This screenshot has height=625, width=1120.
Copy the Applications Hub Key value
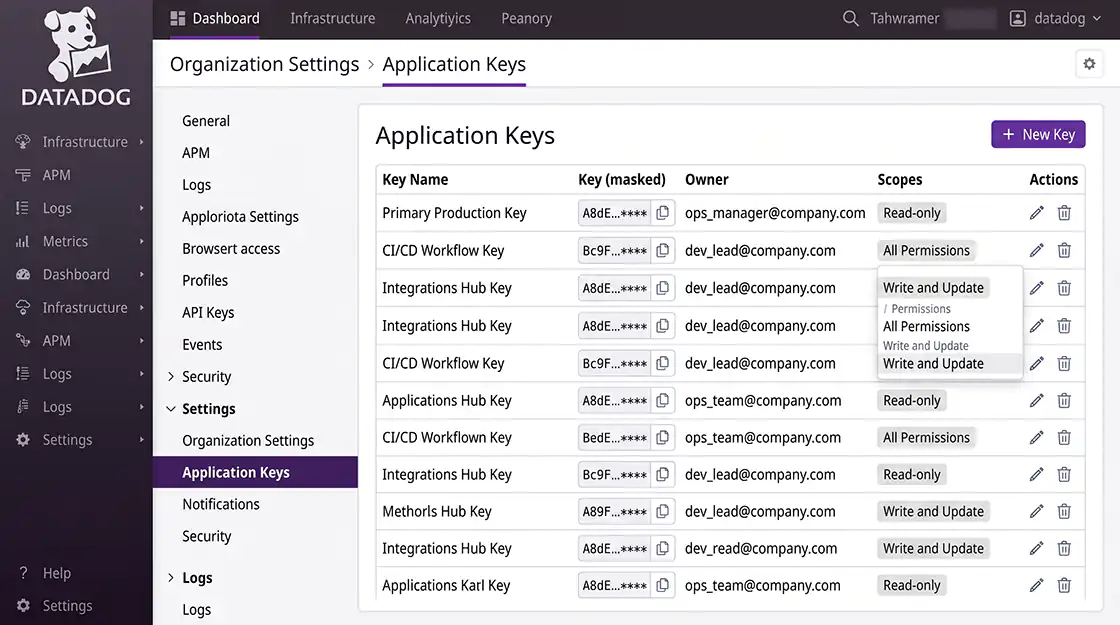(663, 401)
